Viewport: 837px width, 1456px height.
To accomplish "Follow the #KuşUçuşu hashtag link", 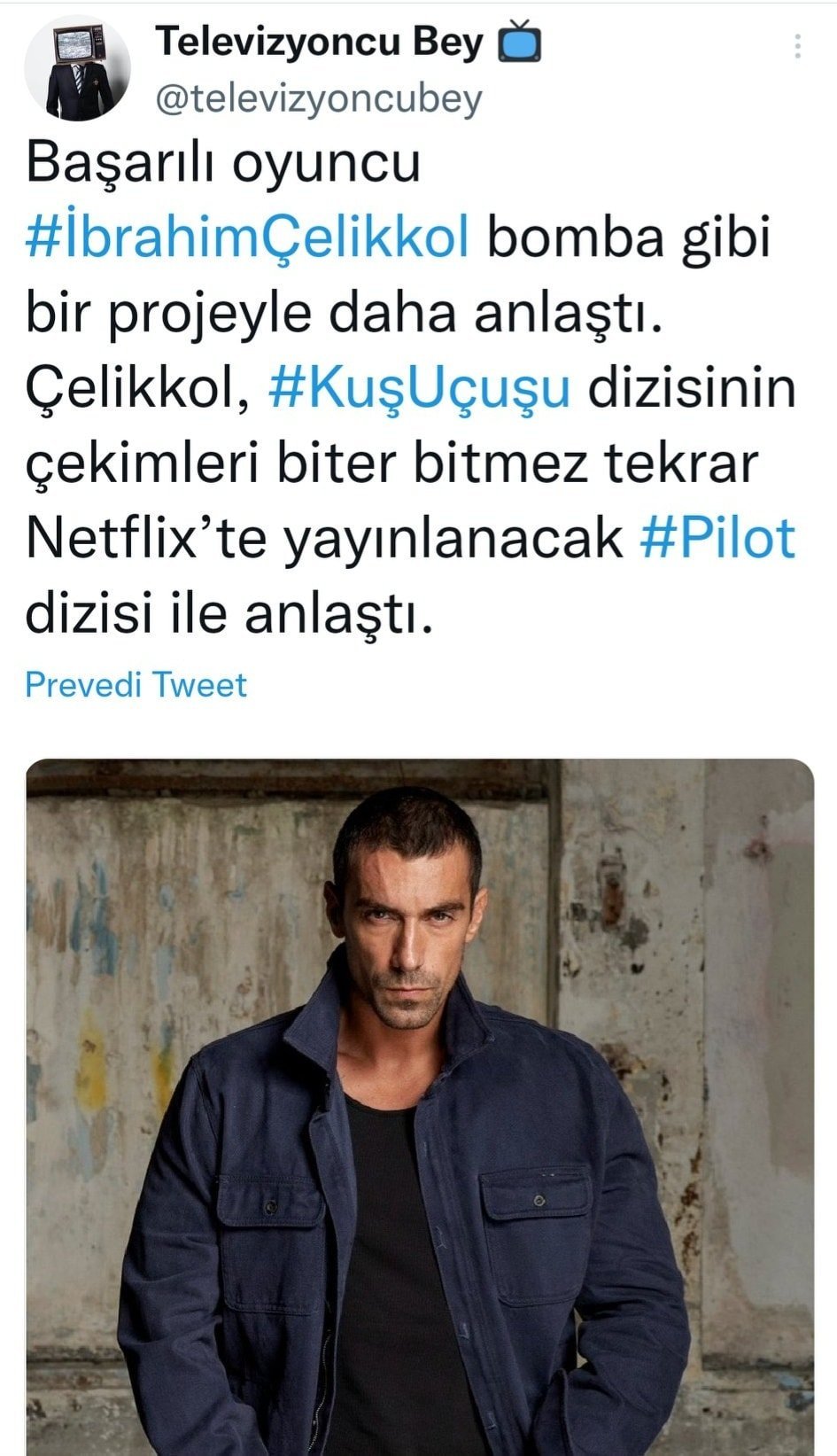I will point(419,388).
